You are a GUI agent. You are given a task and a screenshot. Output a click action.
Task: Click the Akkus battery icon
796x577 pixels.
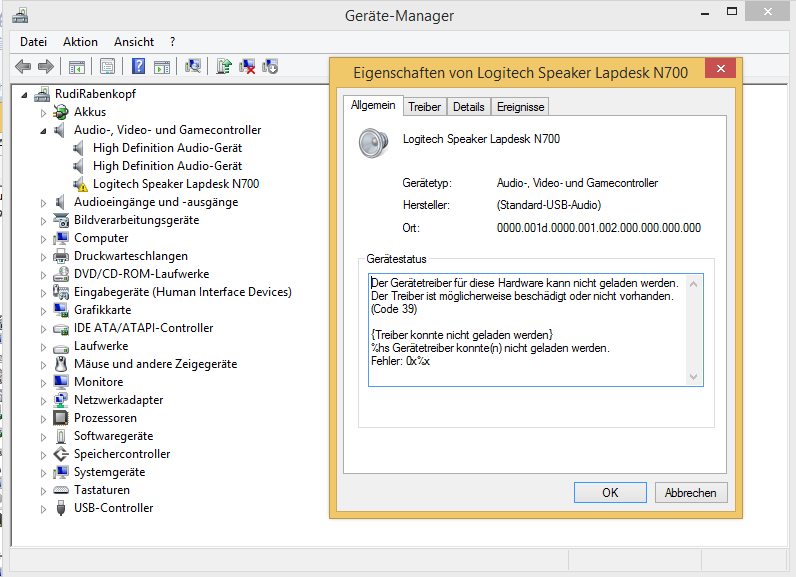pos(61,112)
